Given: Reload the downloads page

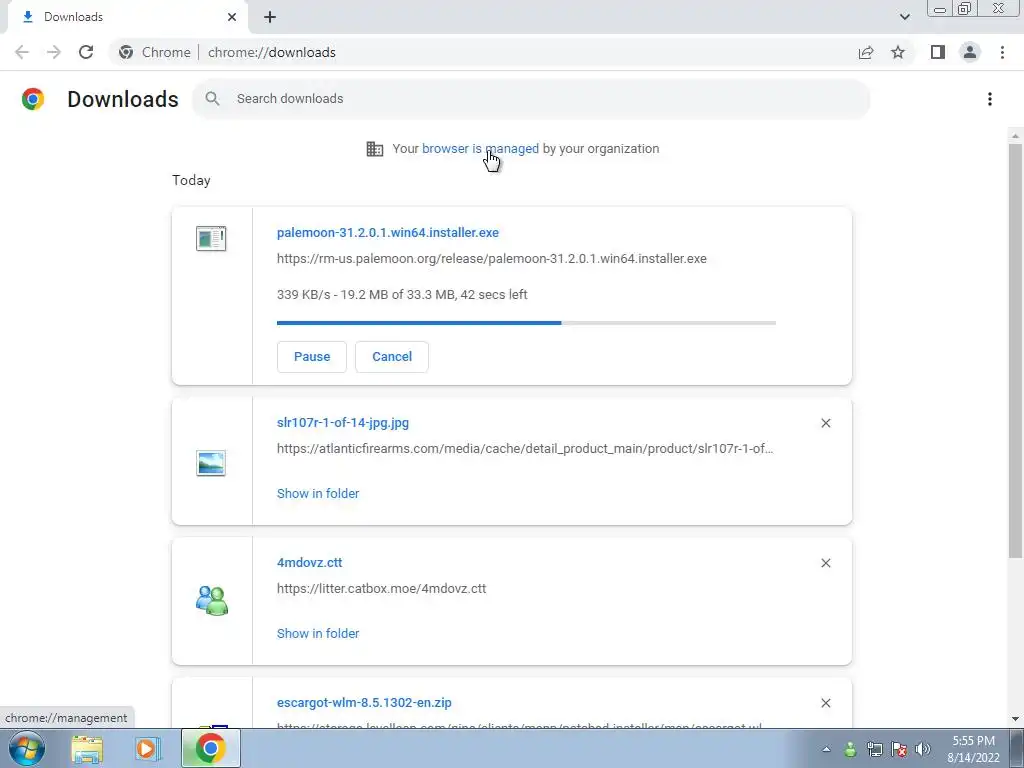Looking at the screenshot, I should pos(86,52).
